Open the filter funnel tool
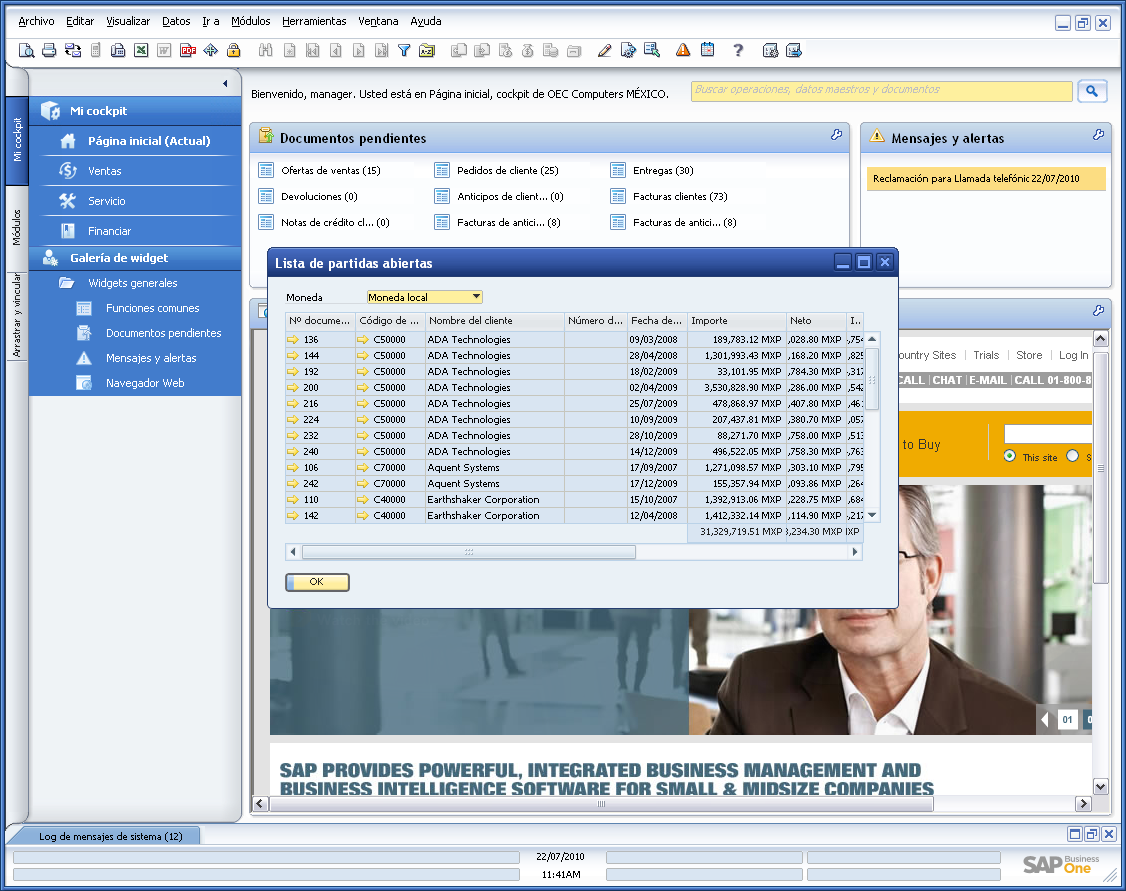Screen dimensions: 1126x891 (404, 50)
